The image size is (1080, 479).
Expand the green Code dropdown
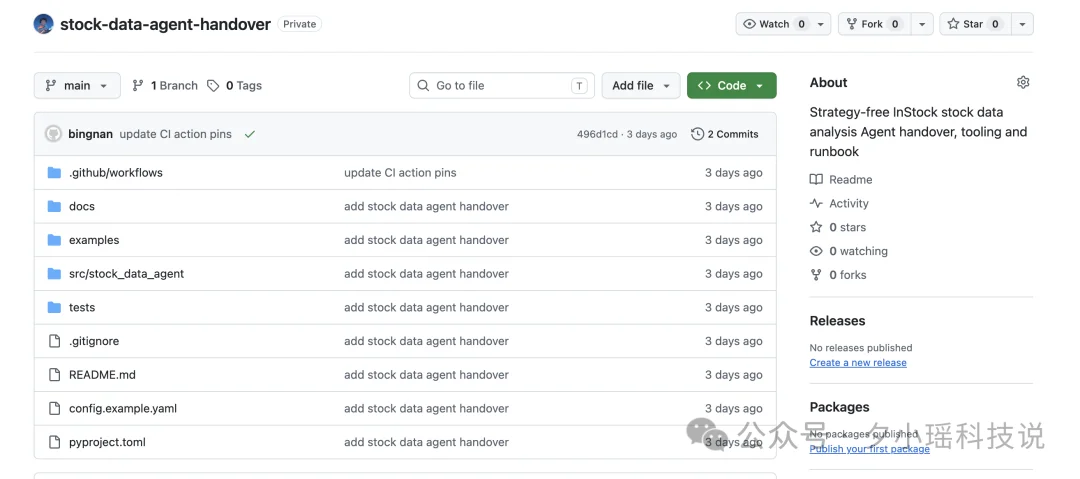[731, 85]
